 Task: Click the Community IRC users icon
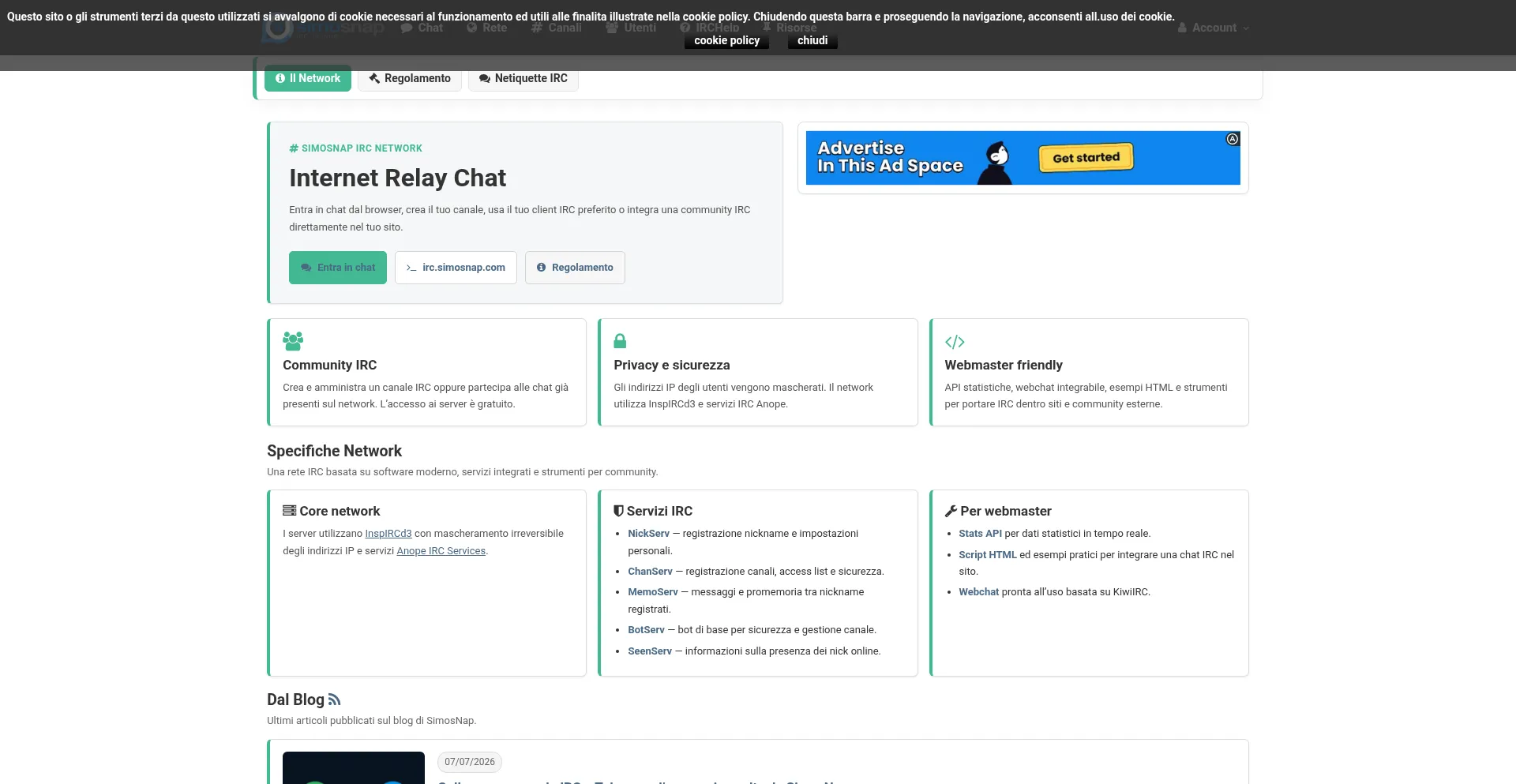coord(293,341)
